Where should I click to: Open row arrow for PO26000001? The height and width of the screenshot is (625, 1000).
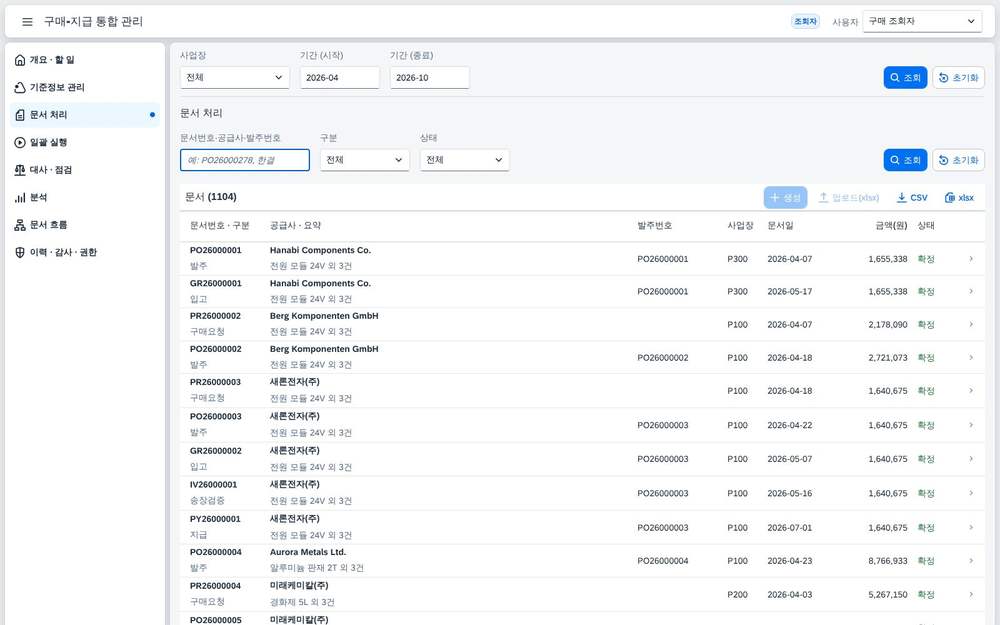pyautogui.click(x=971, y=259)
